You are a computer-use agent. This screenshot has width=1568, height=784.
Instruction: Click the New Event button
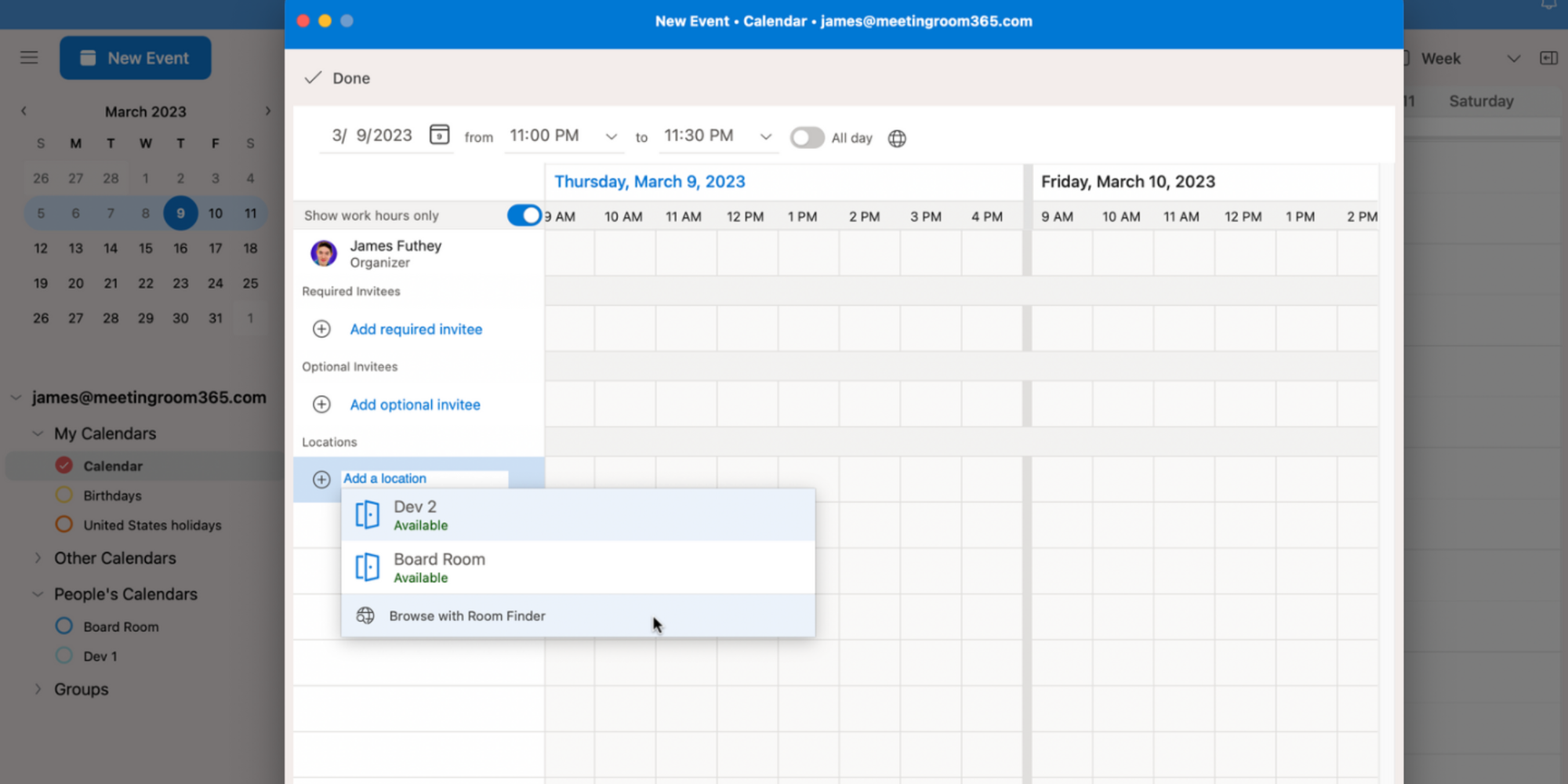(x=136, y=58)
